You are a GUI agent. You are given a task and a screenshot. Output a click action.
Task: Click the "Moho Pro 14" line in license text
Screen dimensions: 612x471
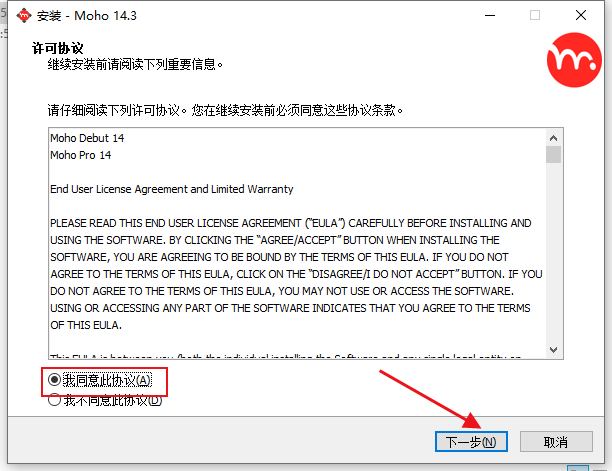[x=80, y=155]
